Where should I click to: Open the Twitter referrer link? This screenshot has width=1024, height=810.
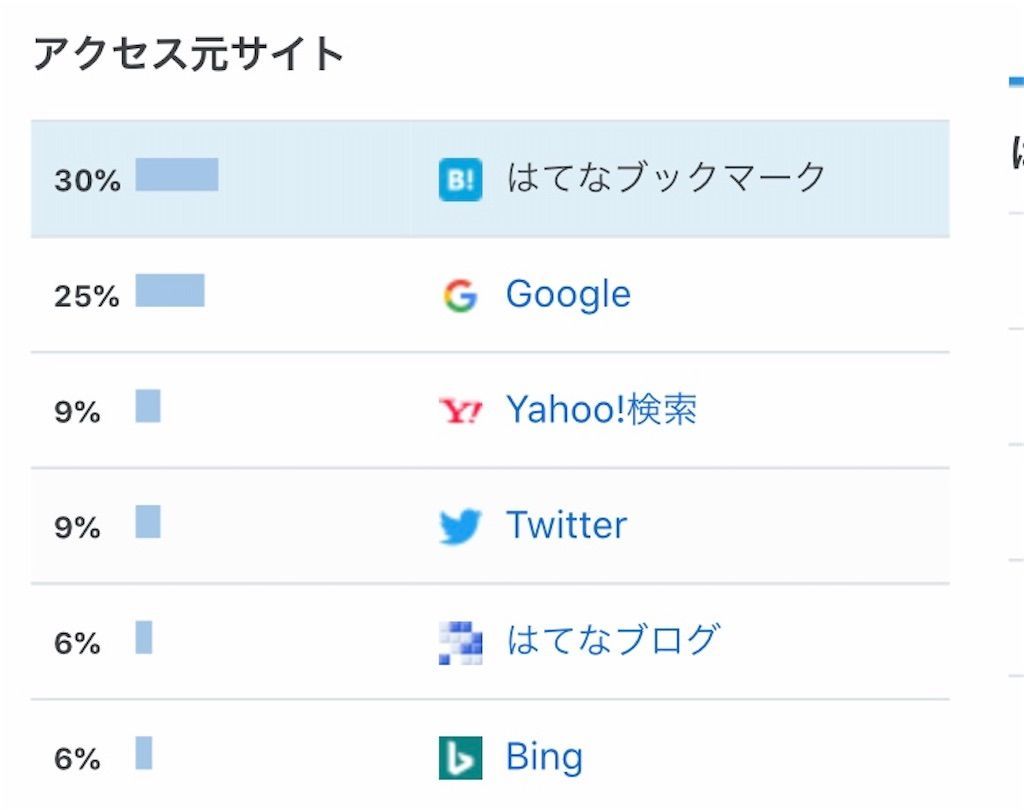pyautogui.click(x=566, y=525)
